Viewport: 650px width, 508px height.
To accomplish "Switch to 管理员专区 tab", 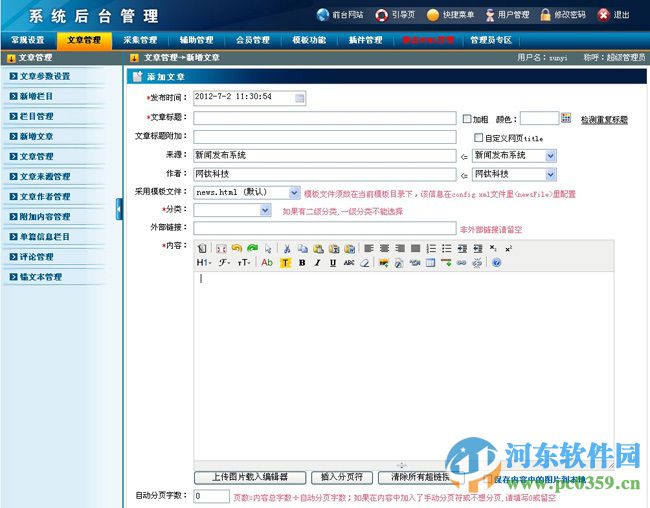I will (490, 40).
